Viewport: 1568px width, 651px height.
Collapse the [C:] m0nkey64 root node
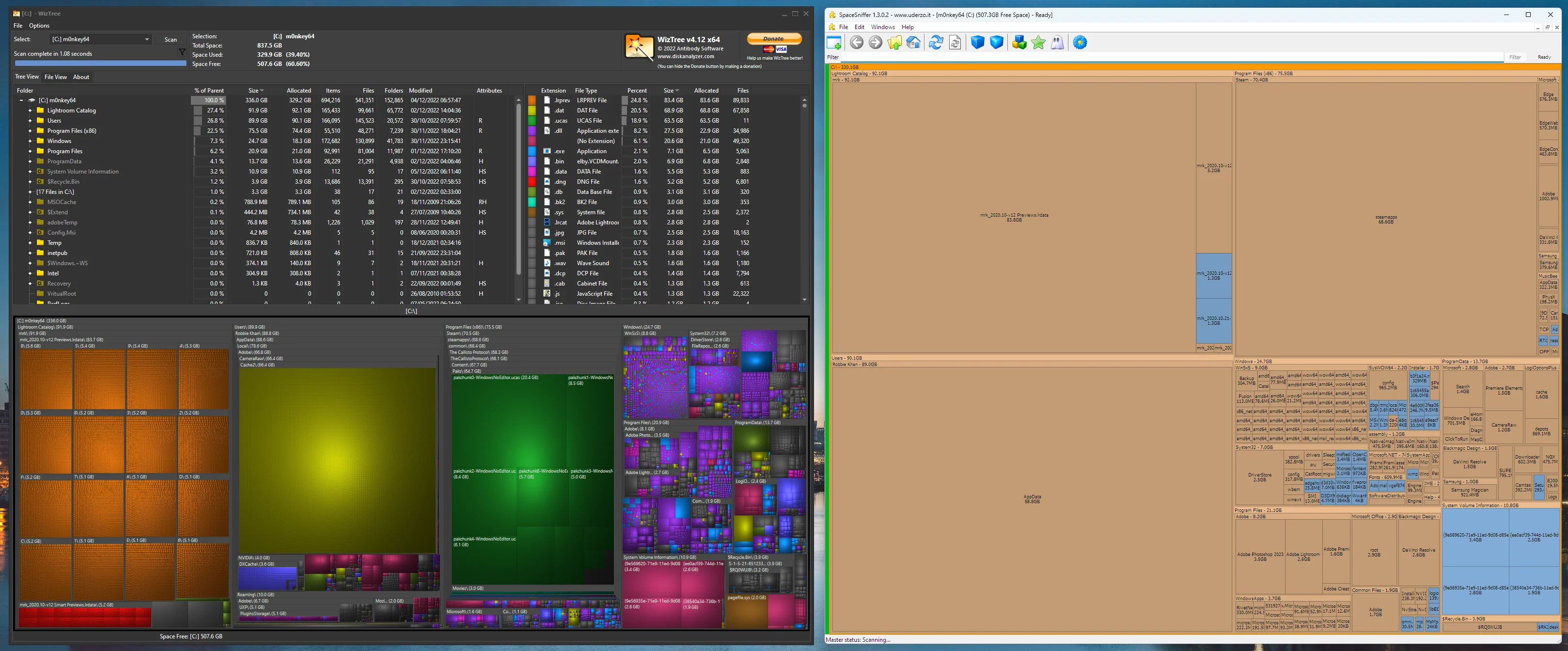[x=21, y=100]
